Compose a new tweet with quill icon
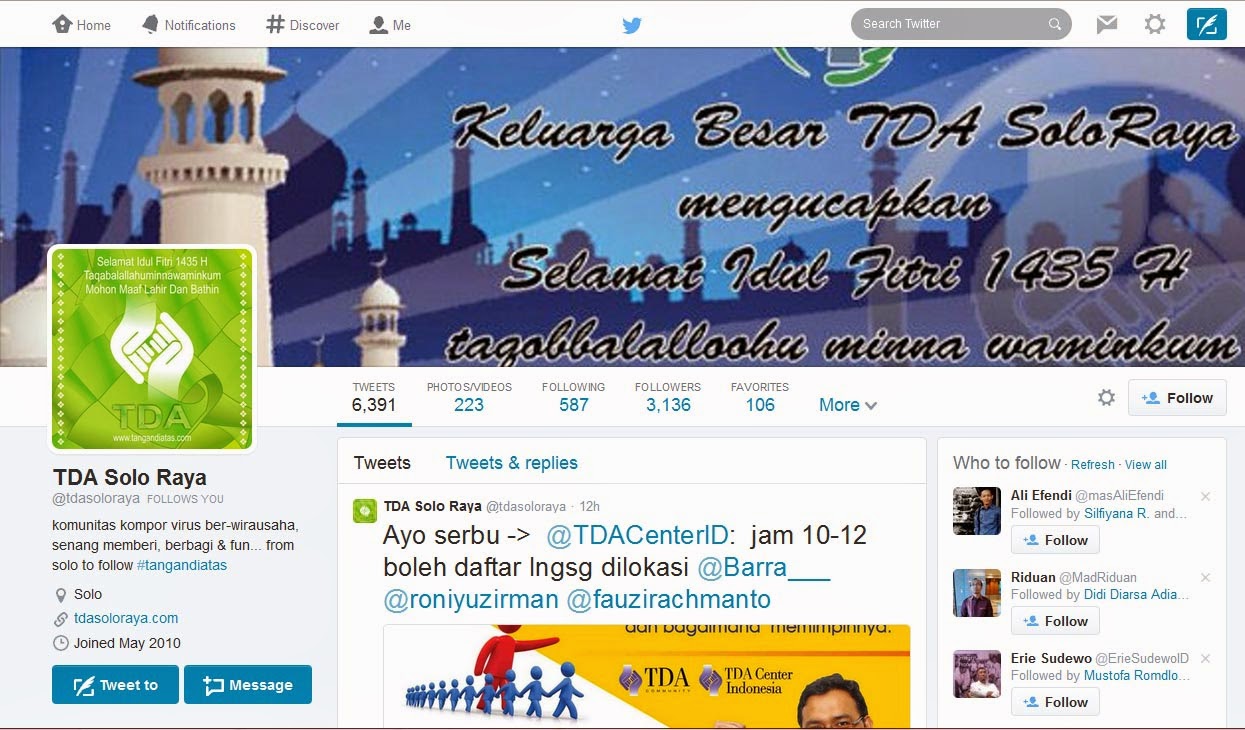Image resolution: width=1245 pixels, height=730 pixels. tap(1206, 24)
